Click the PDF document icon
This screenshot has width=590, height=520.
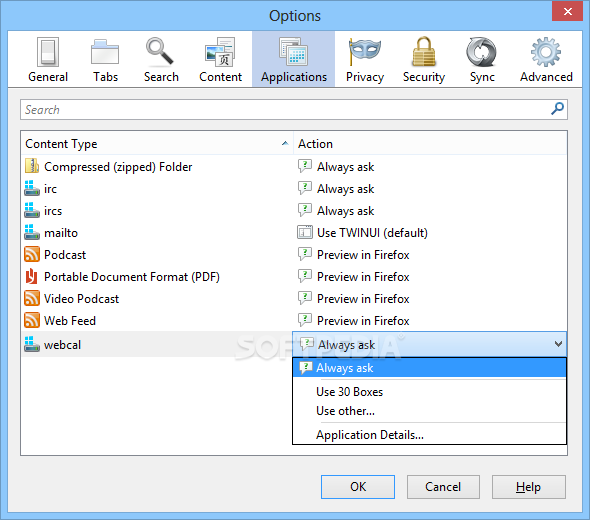coord(32,277)
